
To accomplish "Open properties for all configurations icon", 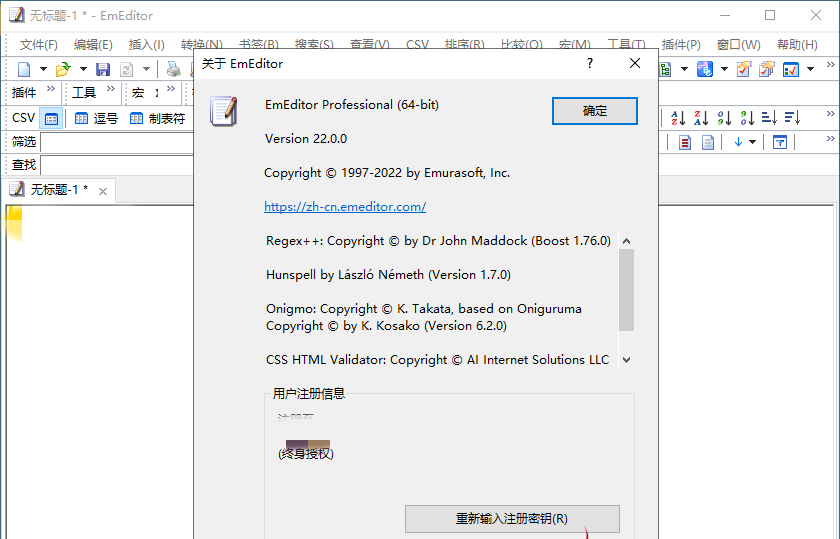I will [x=767, y=69].
